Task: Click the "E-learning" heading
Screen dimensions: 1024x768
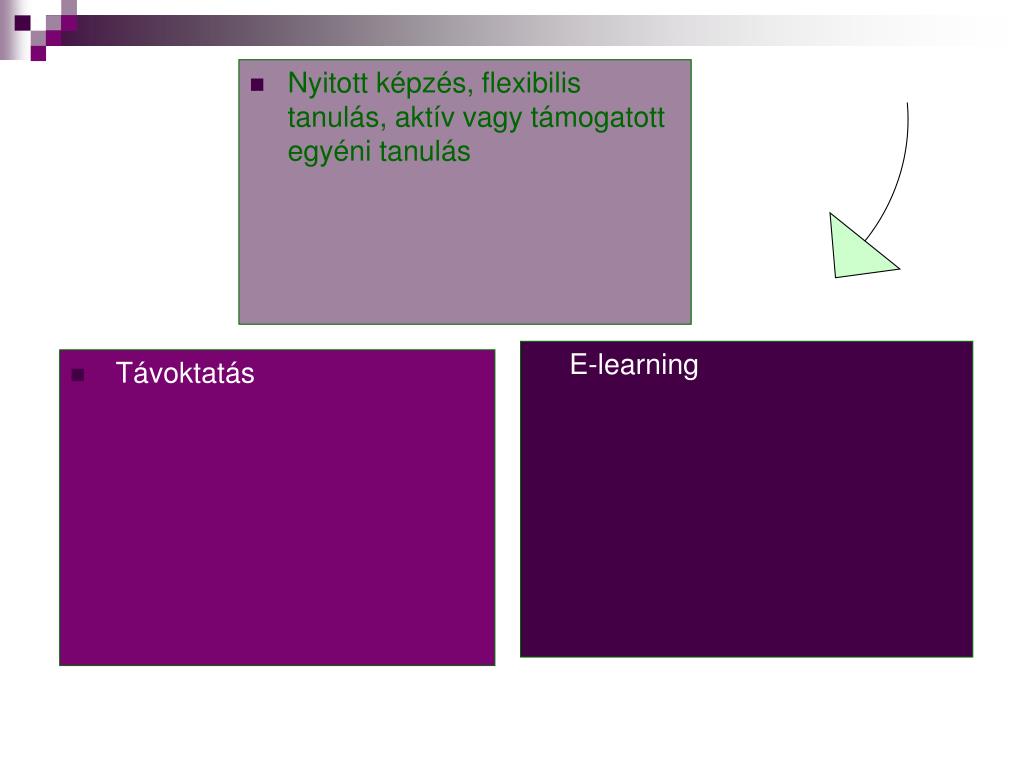Action: point(633,365)
